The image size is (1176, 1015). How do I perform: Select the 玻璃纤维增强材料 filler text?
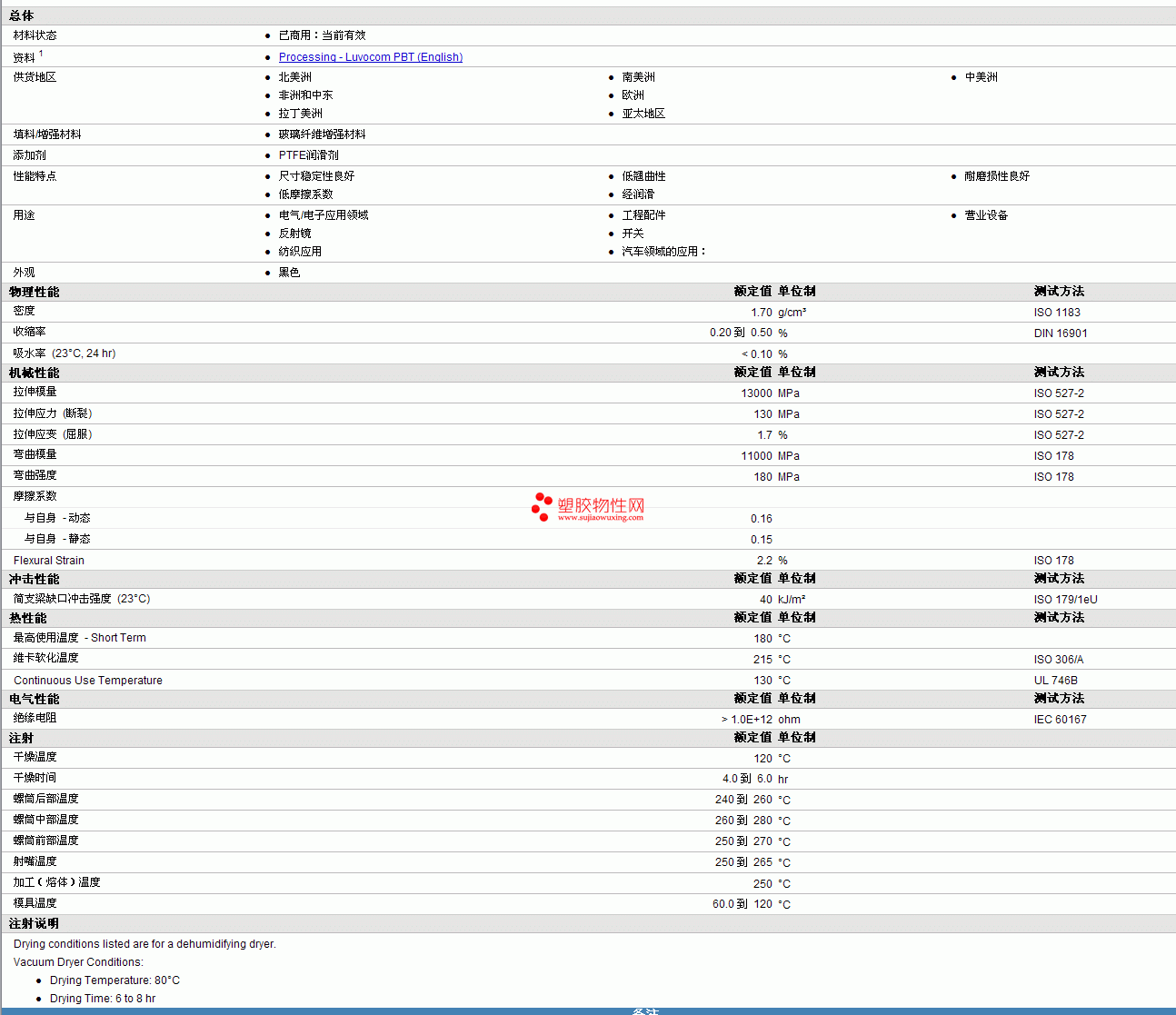(x=322, y=134)
